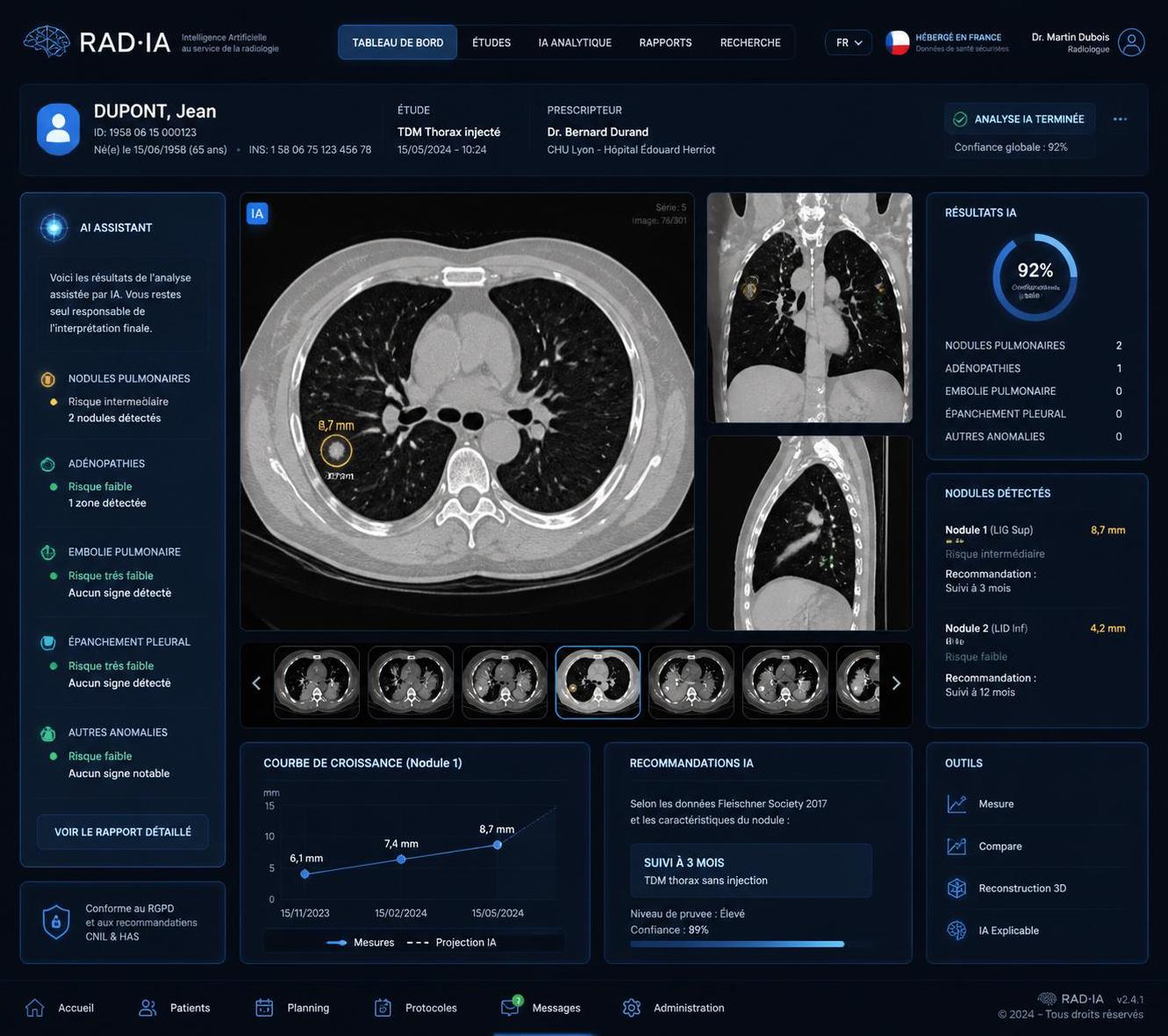
Task: Click the Mesures legend entry
Action: (x=360, y=942)
